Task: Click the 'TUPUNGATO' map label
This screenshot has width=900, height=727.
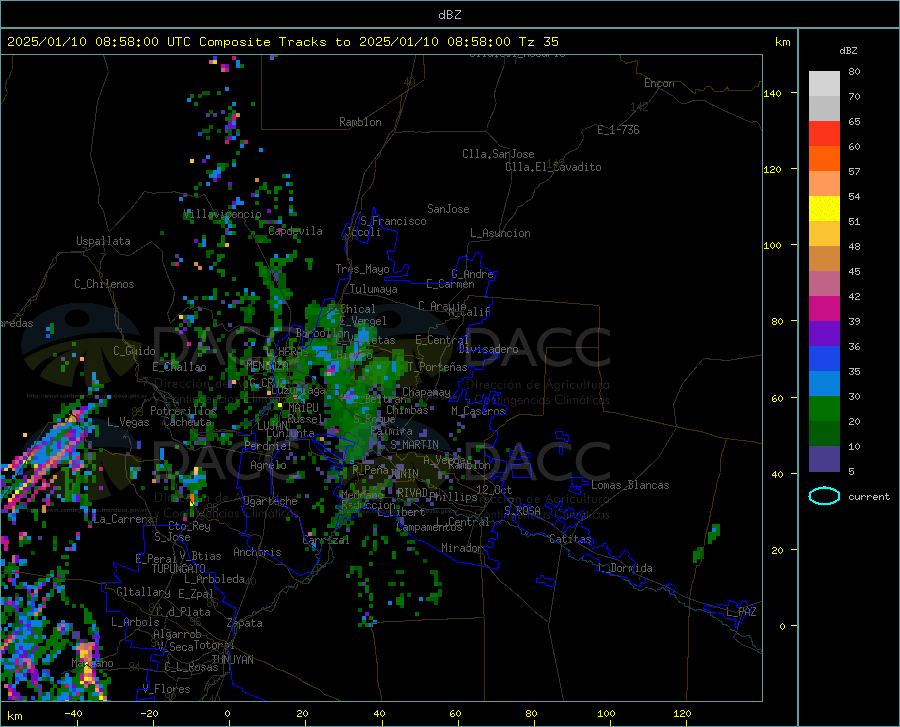Action: (x=179, y=569)
